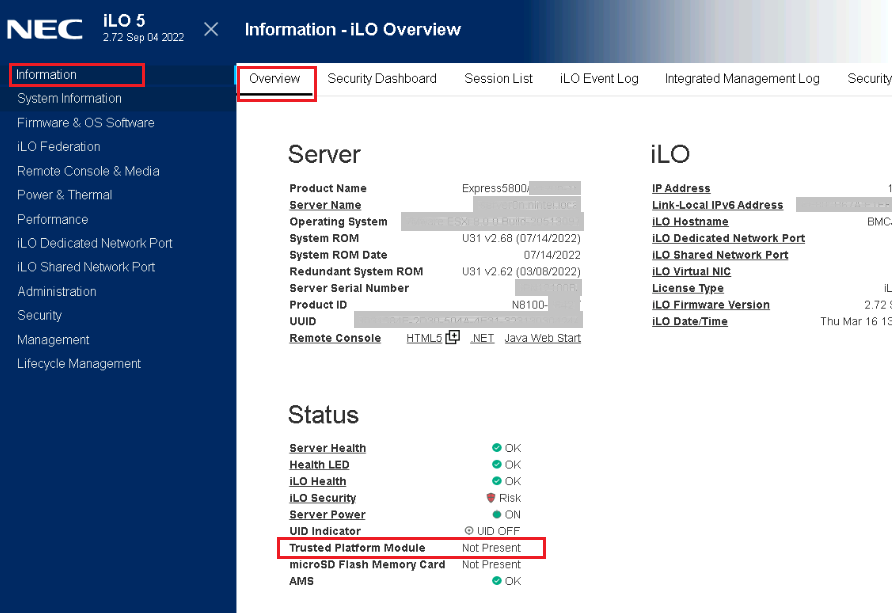Click the Server Health OK status icon
The height and width of the screenshot is (613, 892).
click(x=497, y=448)
